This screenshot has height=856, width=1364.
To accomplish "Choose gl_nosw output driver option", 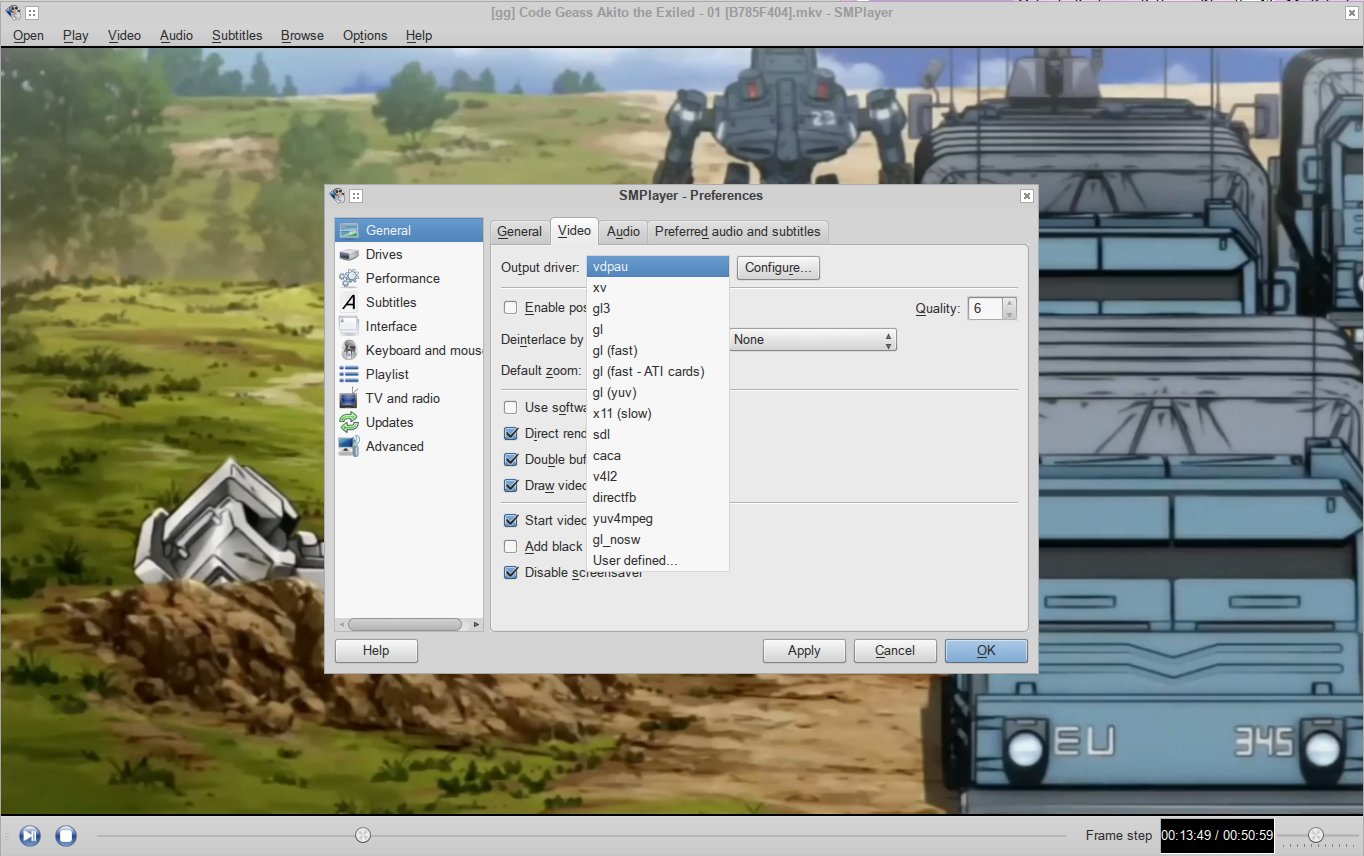I will click(x=658, y=540).
